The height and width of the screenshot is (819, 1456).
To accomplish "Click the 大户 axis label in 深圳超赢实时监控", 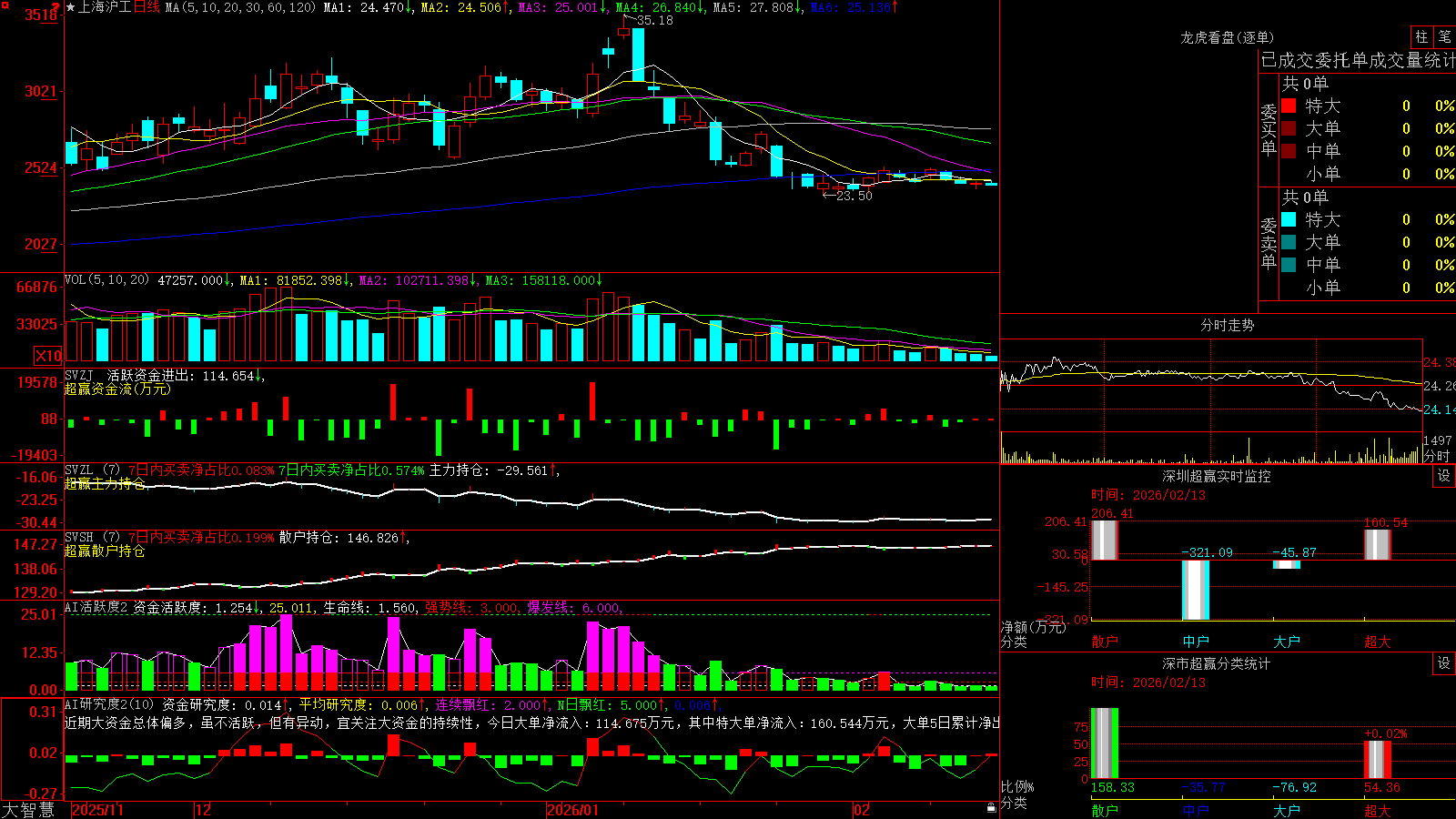I will (1286, 642).
